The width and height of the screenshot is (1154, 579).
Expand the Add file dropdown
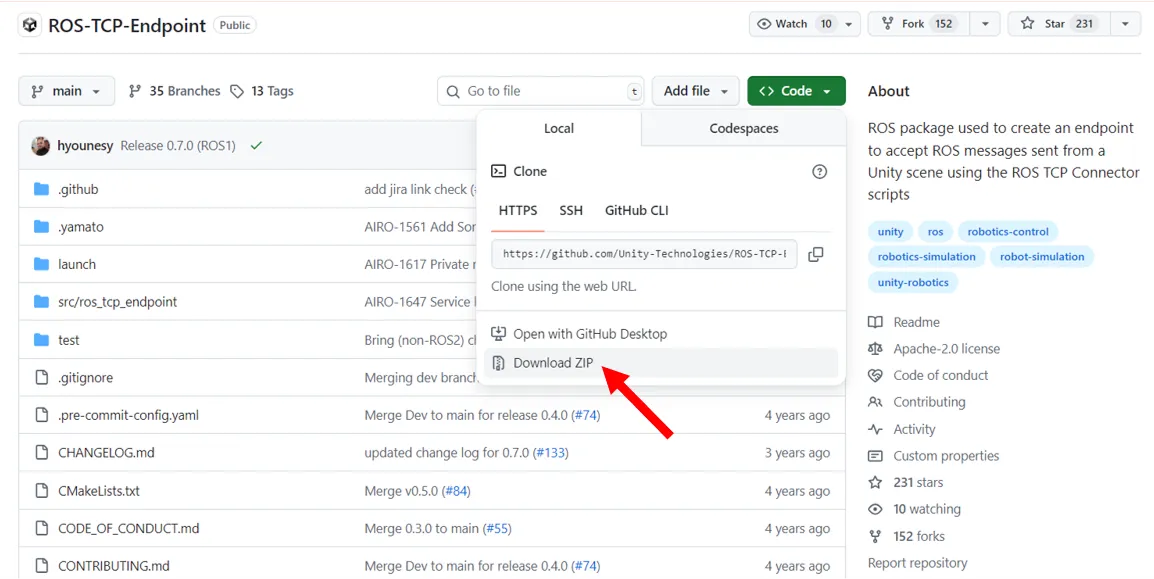tap(695, 91)
